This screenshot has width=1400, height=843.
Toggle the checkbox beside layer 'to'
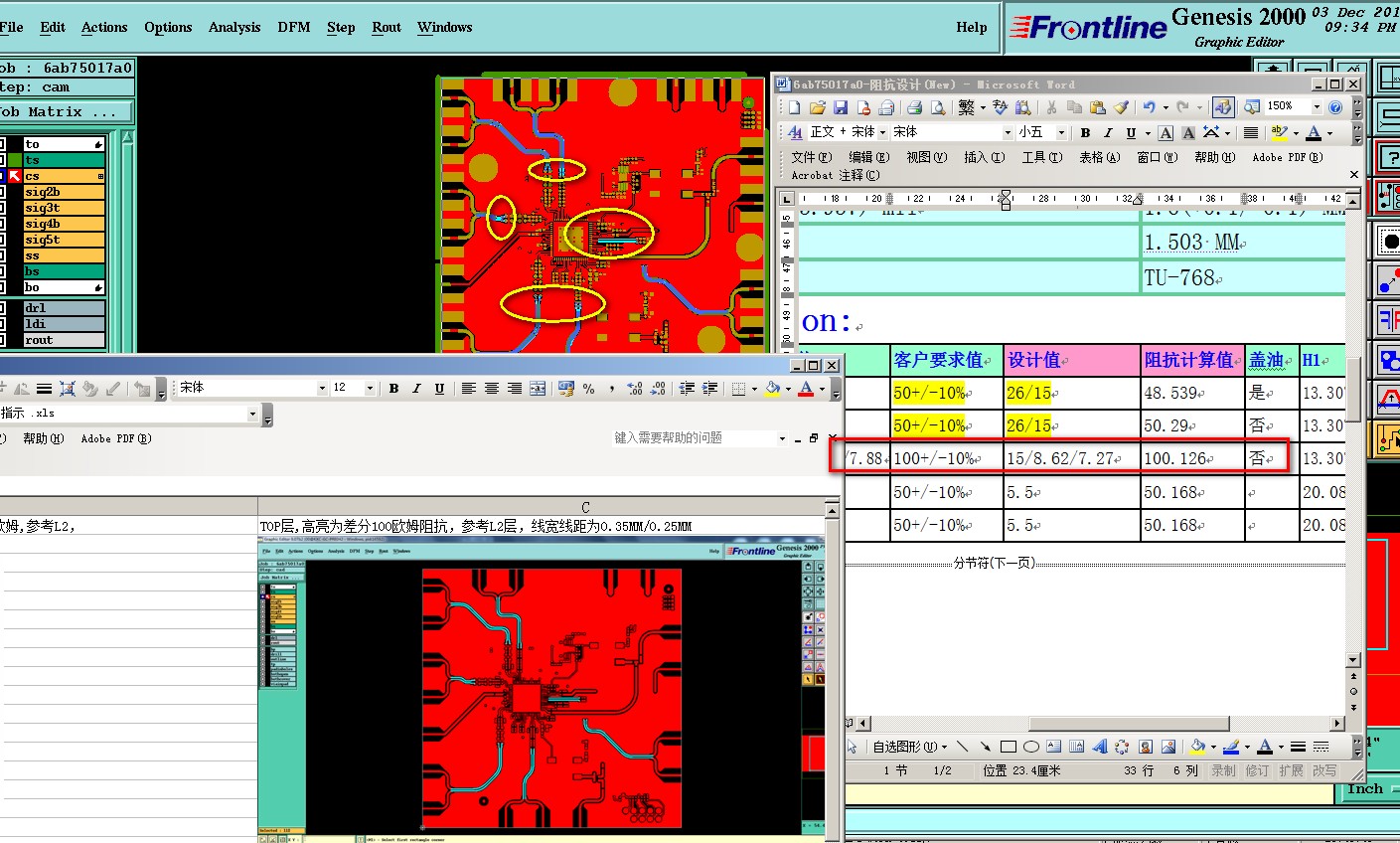[x=3, y=144]
